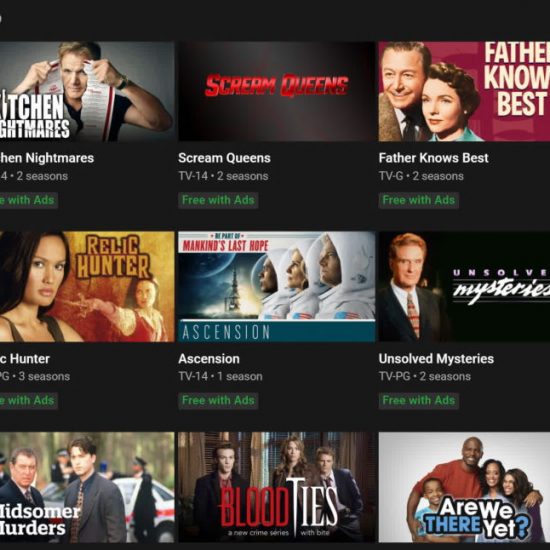Image resolution: width=550 pixels, height=550 pixels.
Task: Click the Unsolved Mysteries title link
Action: 436,359
